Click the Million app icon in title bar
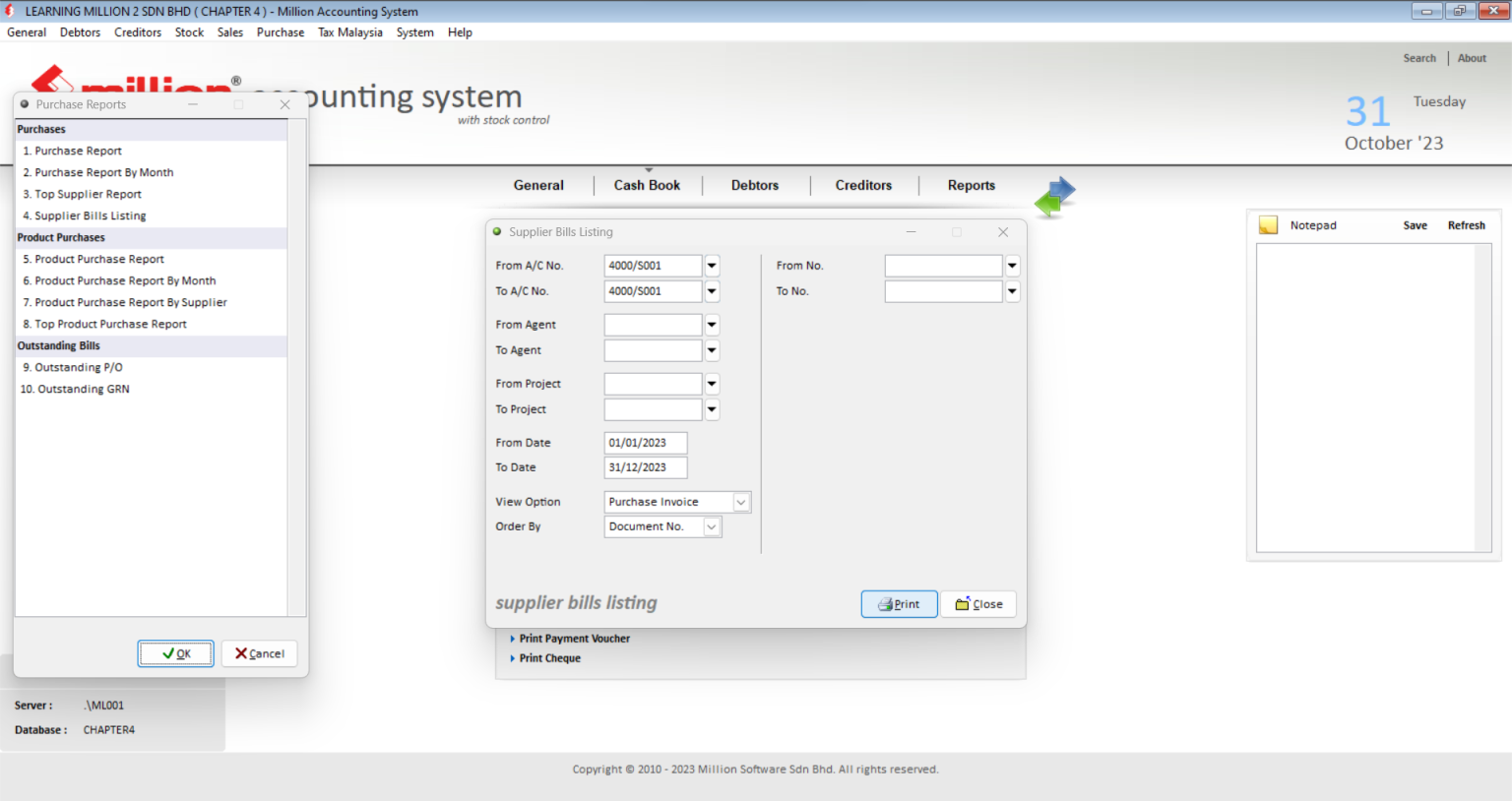This screenshot has width=1512, height=801. coord(10,11)
